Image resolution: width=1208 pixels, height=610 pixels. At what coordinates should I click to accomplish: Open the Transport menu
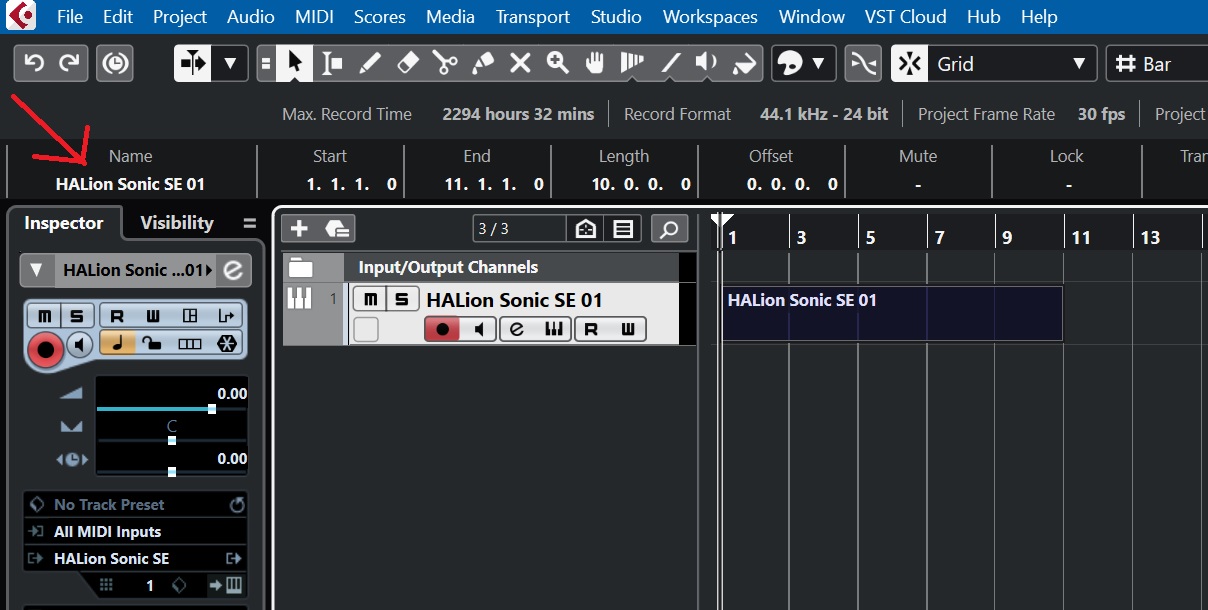click(x=533, y=17)
